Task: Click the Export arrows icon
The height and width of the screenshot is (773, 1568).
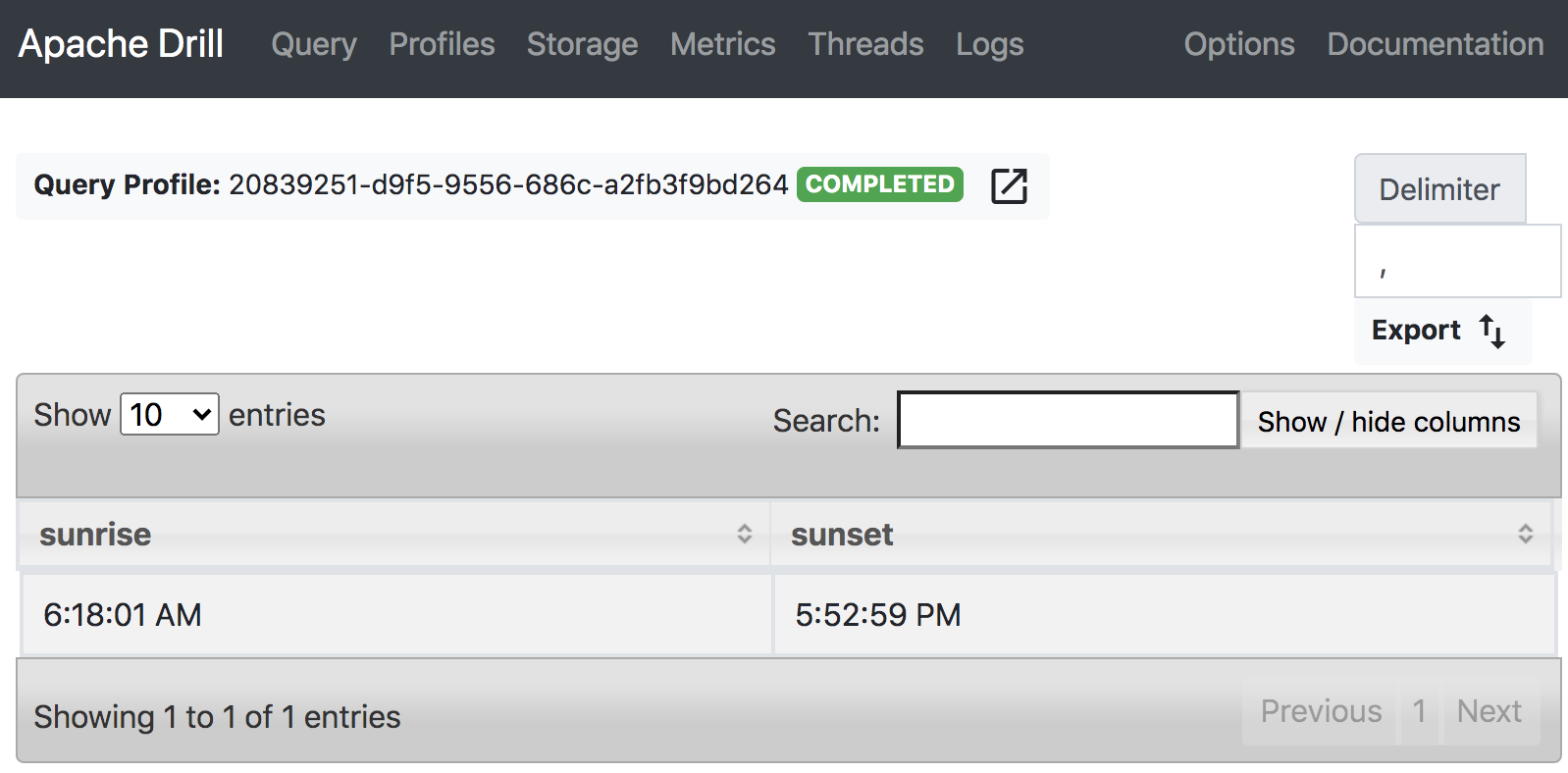Action: coord(1492,332)
